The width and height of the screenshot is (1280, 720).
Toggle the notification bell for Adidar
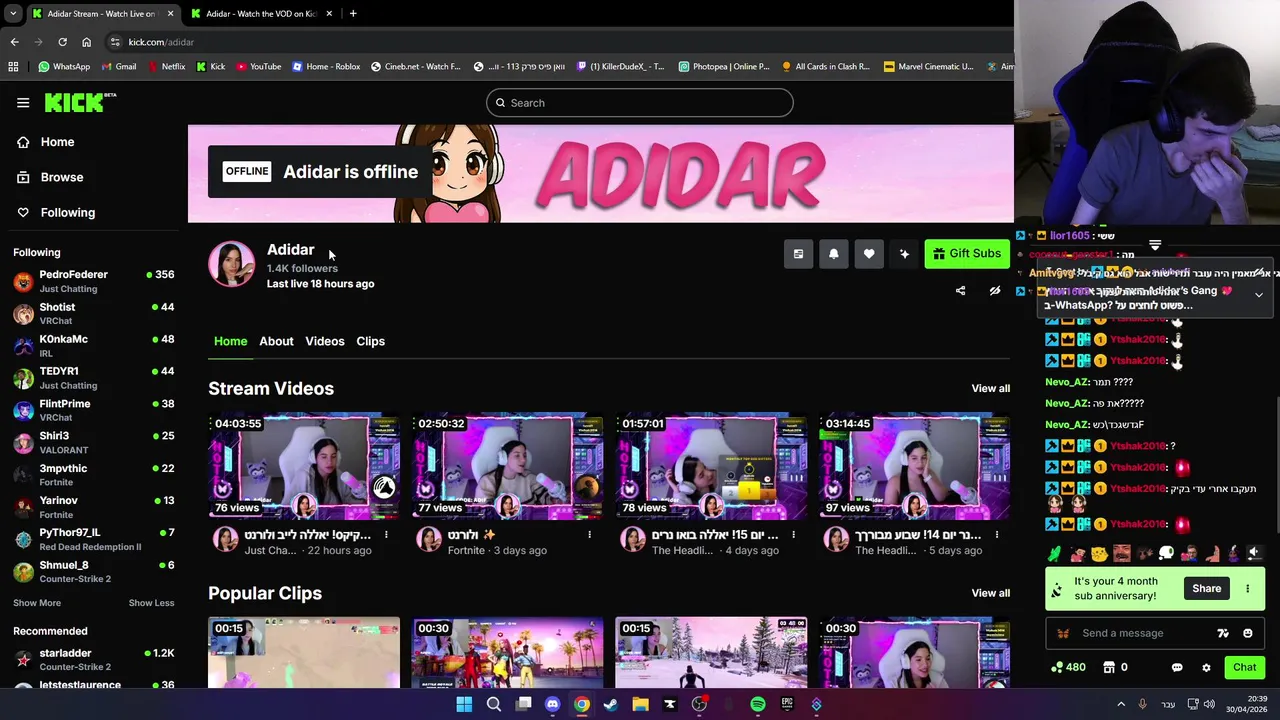(x=834, y=254)
